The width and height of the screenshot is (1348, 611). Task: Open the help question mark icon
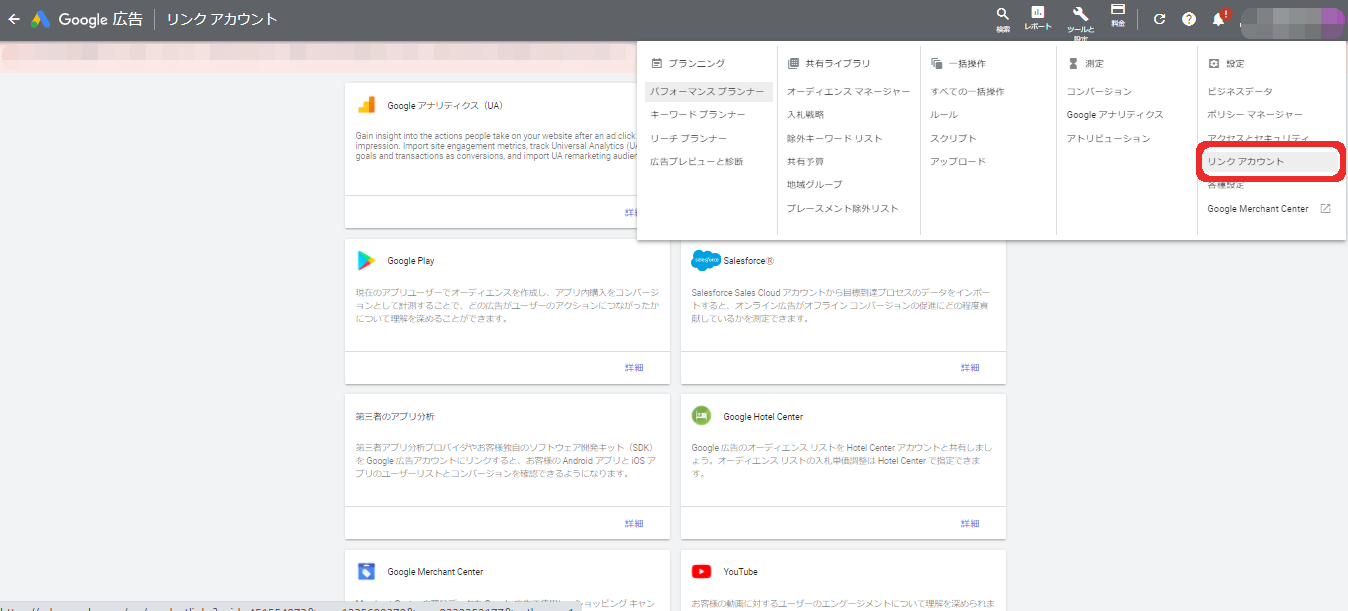pyautogui.click(x=1189, y=19)
